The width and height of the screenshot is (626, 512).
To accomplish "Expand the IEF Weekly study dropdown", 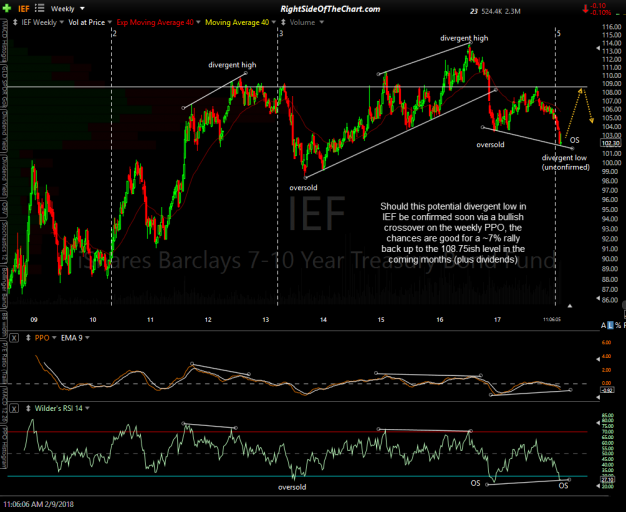I will click(x=61, y=22).
